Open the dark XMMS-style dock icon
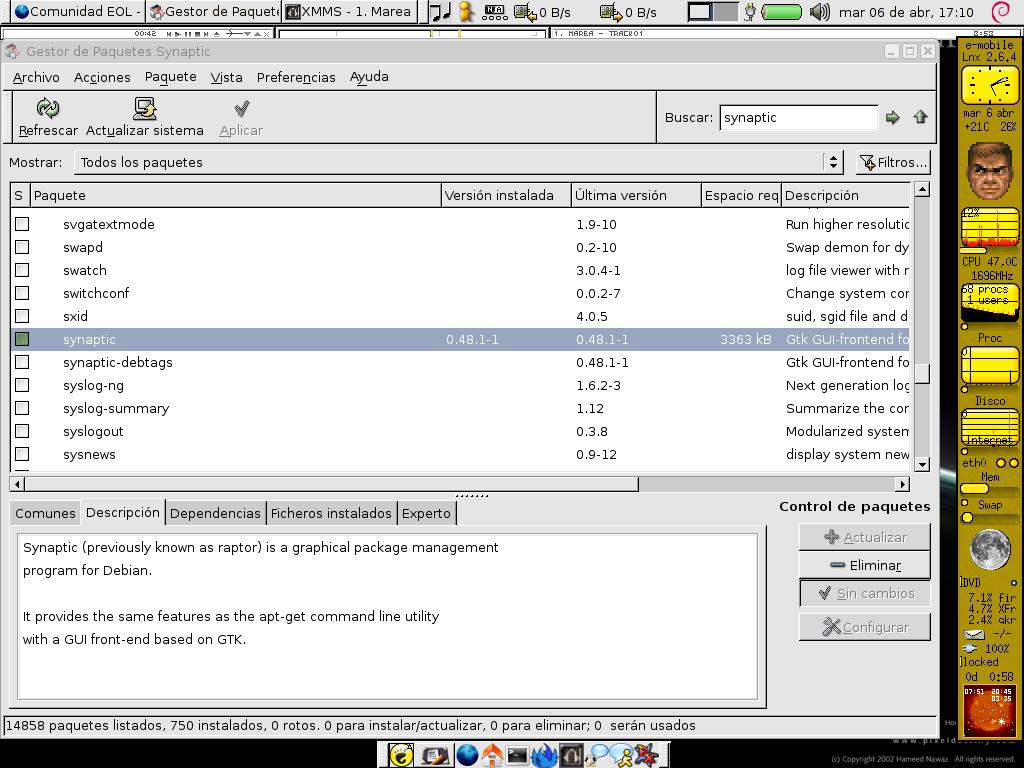1024x768 pixels. [x=571, y=755]
